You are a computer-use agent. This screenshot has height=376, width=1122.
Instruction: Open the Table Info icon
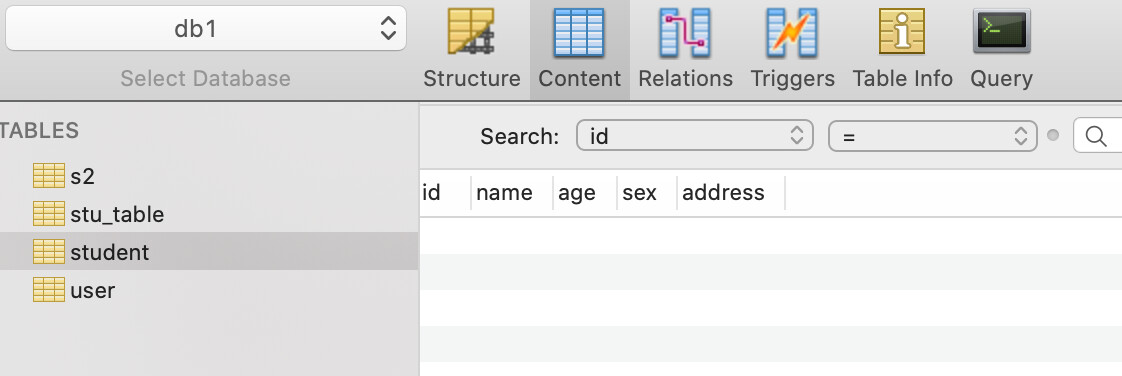(902, 32)
